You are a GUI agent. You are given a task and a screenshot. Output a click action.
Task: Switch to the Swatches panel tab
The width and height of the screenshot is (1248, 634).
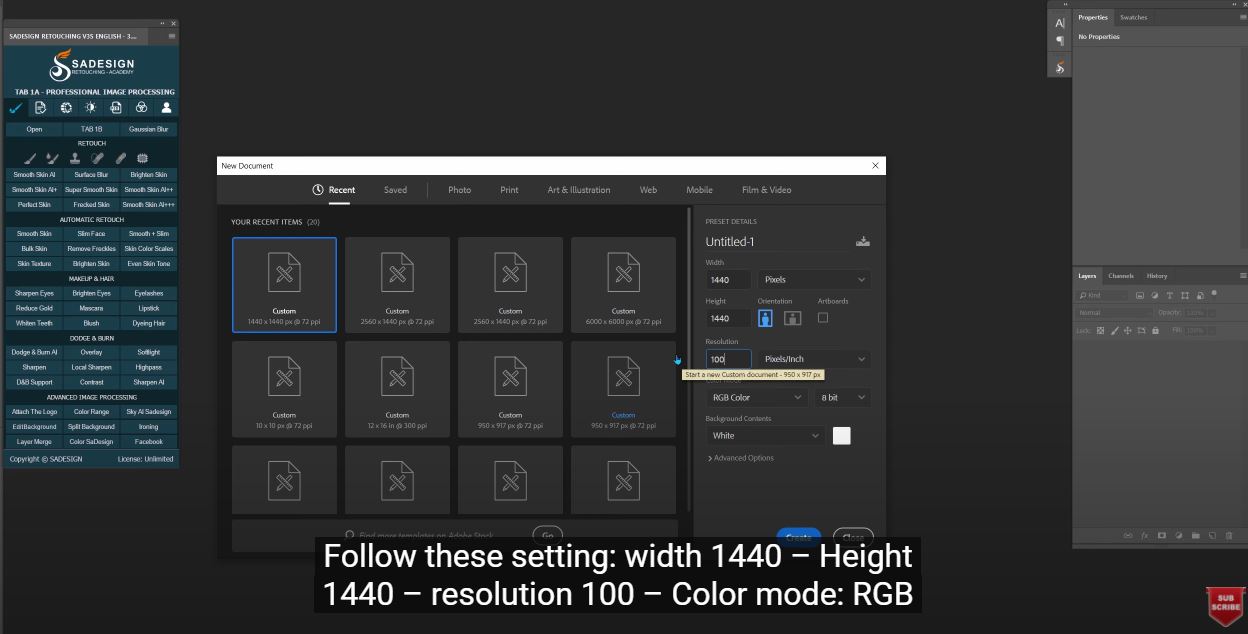pyautogui.click(x=1133, y=17)
